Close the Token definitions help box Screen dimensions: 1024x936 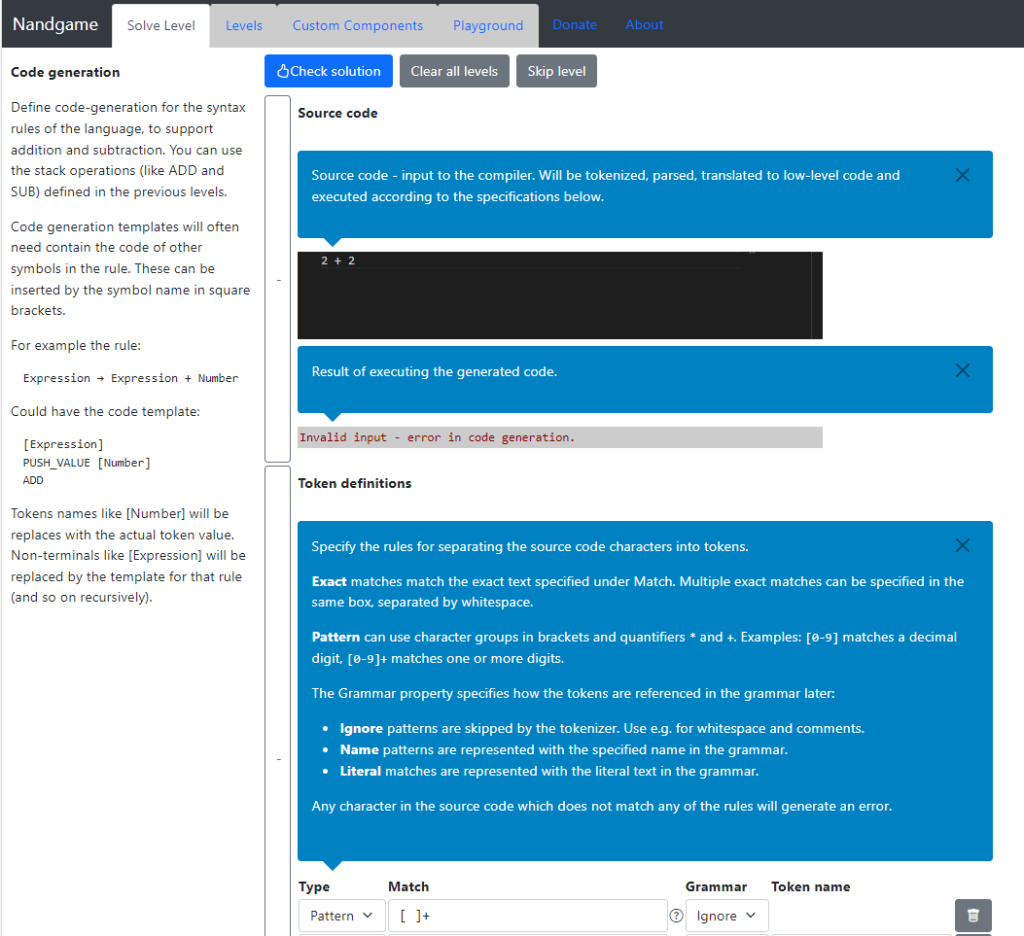[x=962, y=545]
